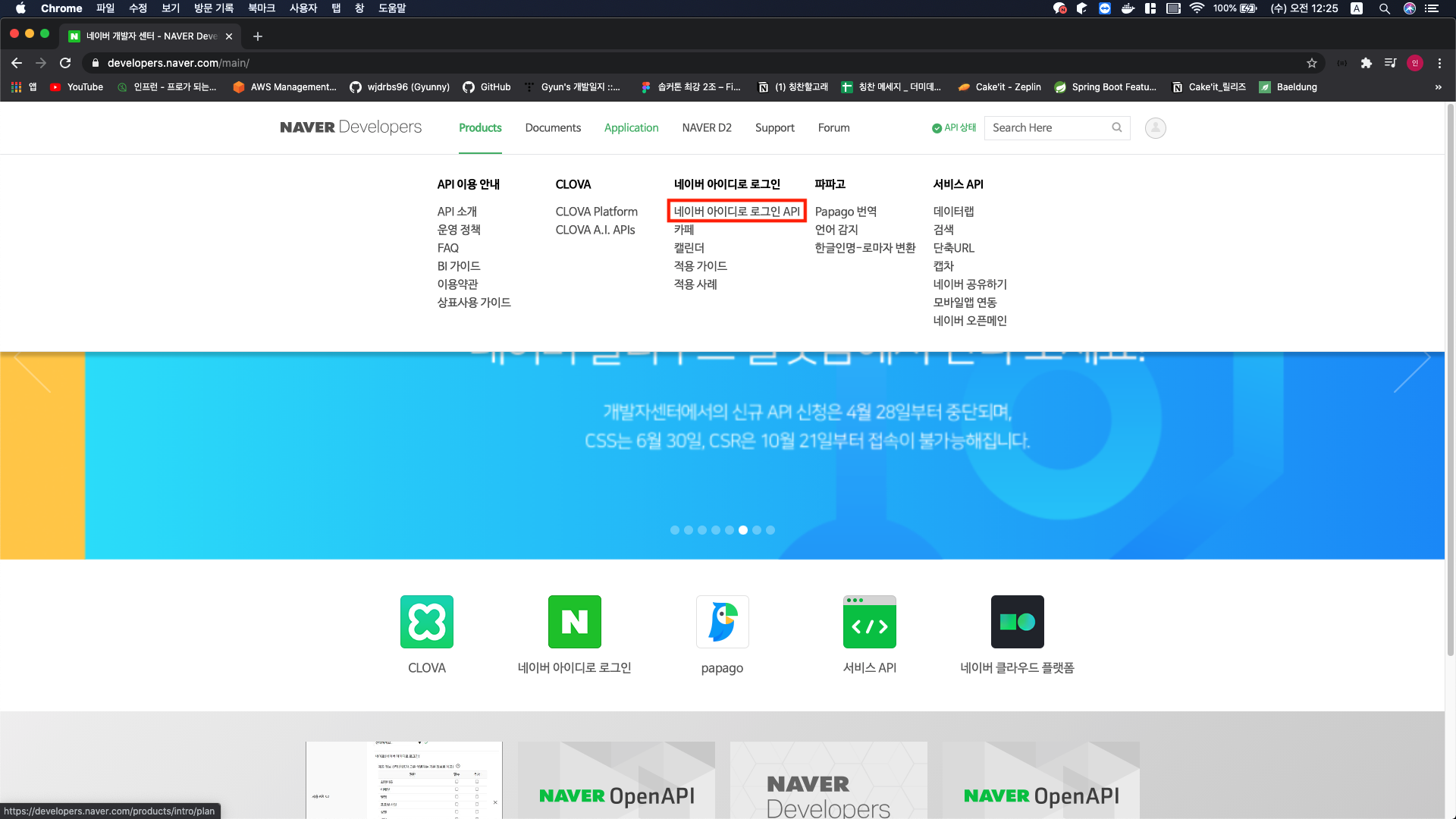Open the Cake'it - Zeplin bookmark

(x=999, y=87)
